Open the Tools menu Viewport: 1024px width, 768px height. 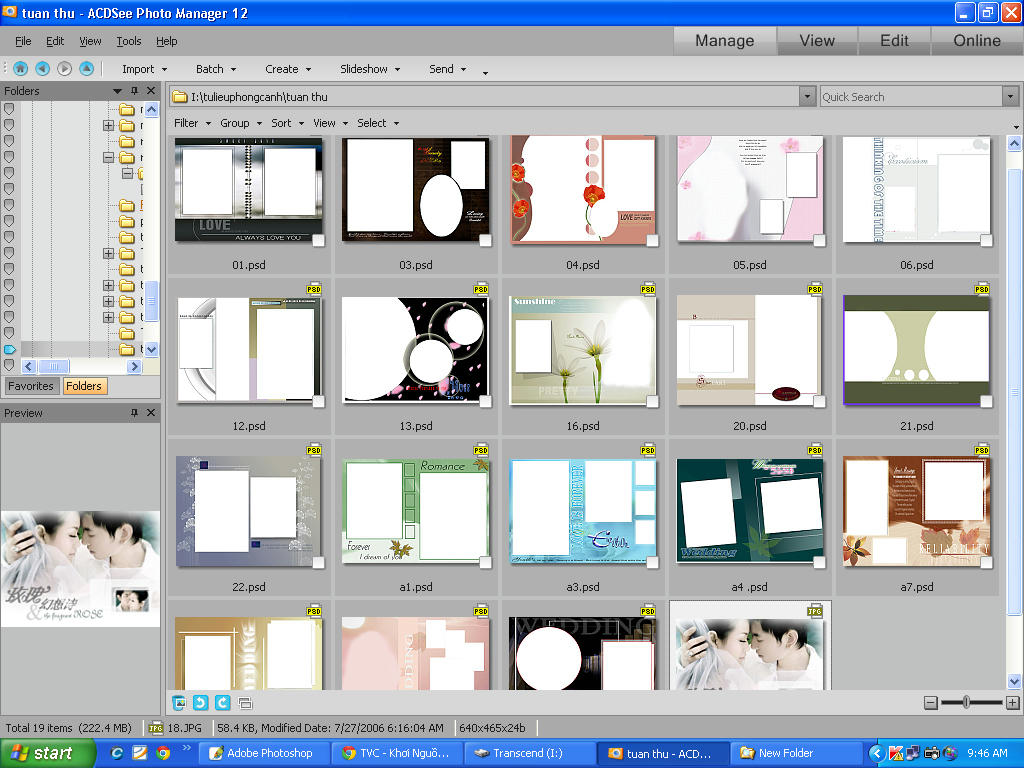[129, 41]
